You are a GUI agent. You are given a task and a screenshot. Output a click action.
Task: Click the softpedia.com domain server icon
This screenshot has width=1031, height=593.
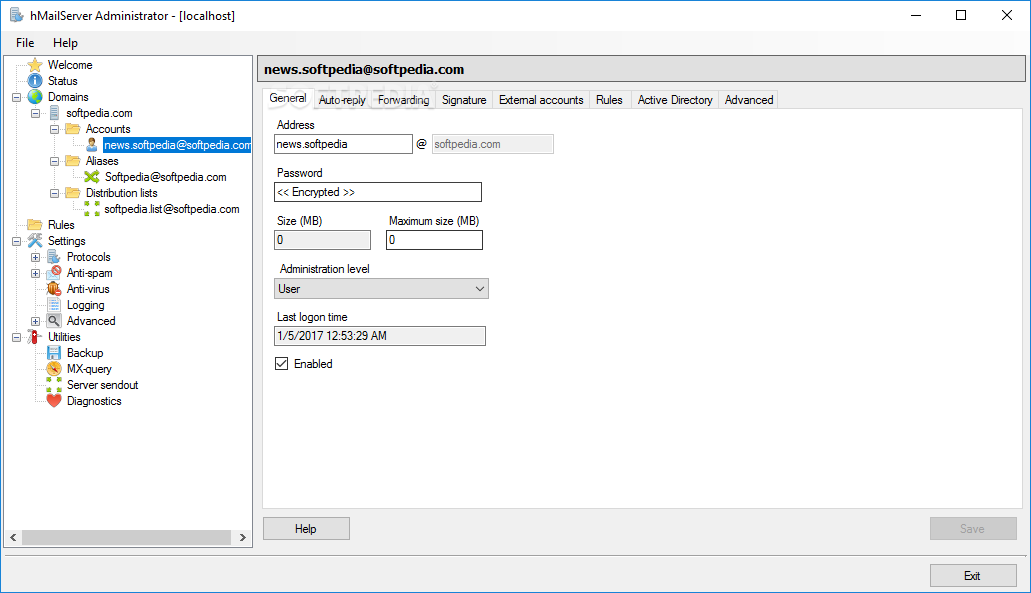click(55, 113)
